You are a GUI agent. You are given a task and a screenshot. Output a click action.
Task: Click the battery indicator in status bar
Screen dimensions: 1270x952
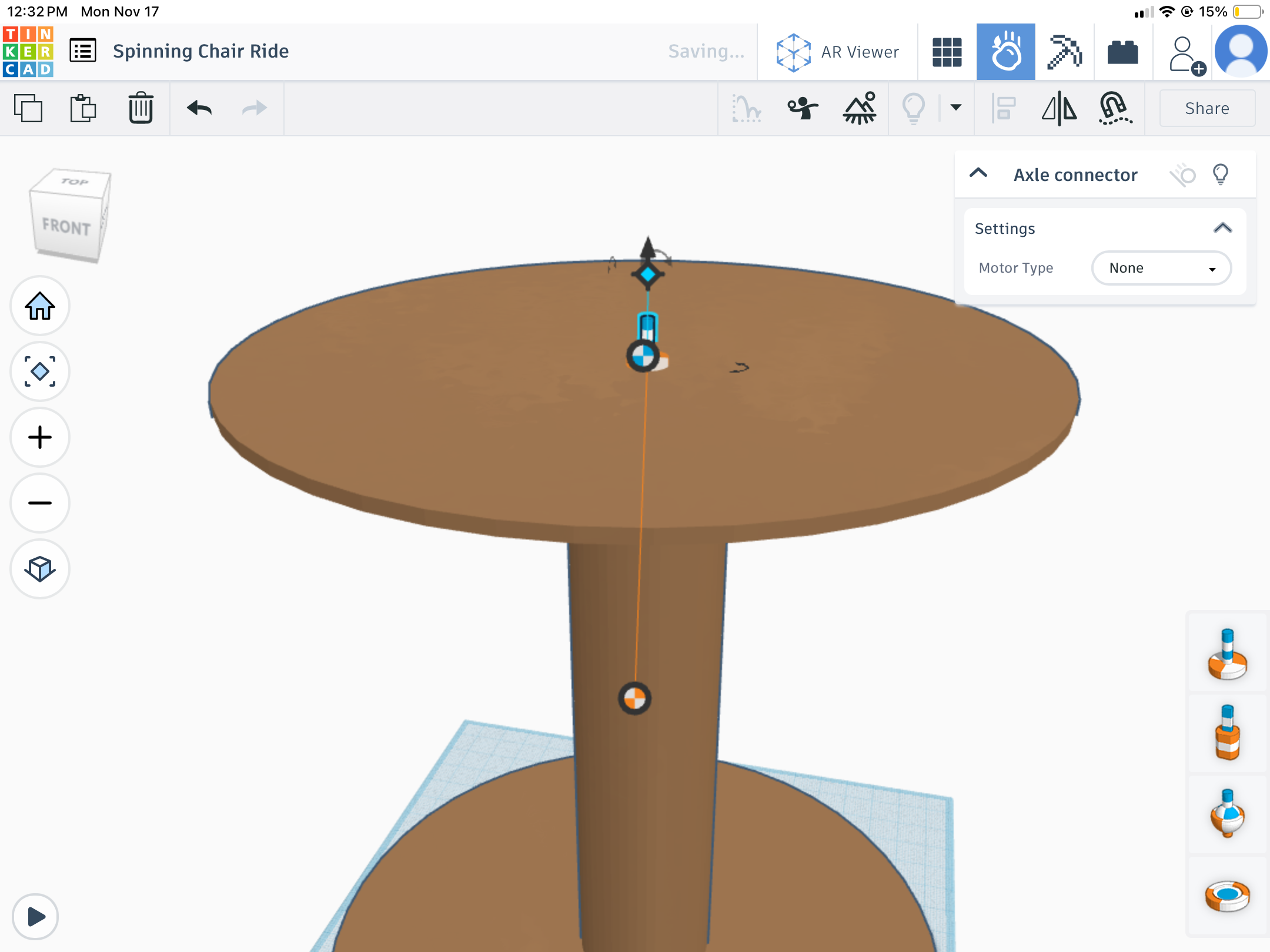tap(1248, 12)
